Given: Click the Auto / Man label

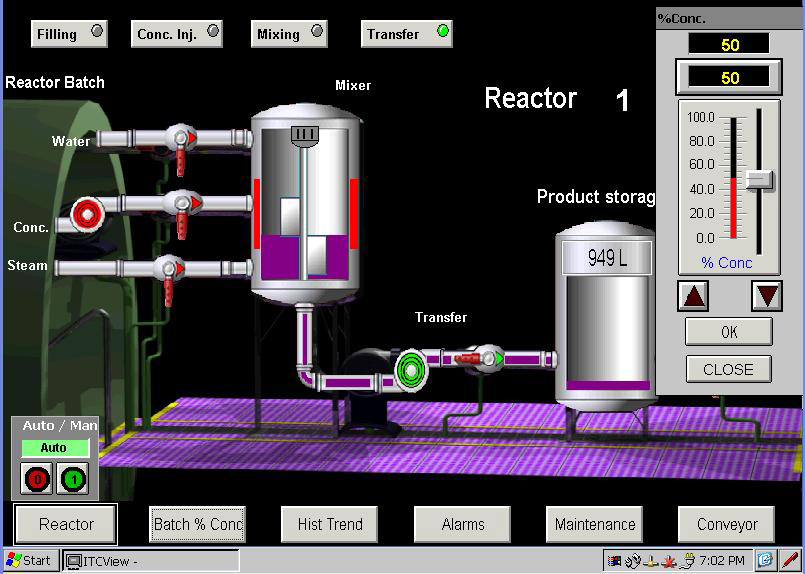Looking at the screenshot, I should [60, 426].
